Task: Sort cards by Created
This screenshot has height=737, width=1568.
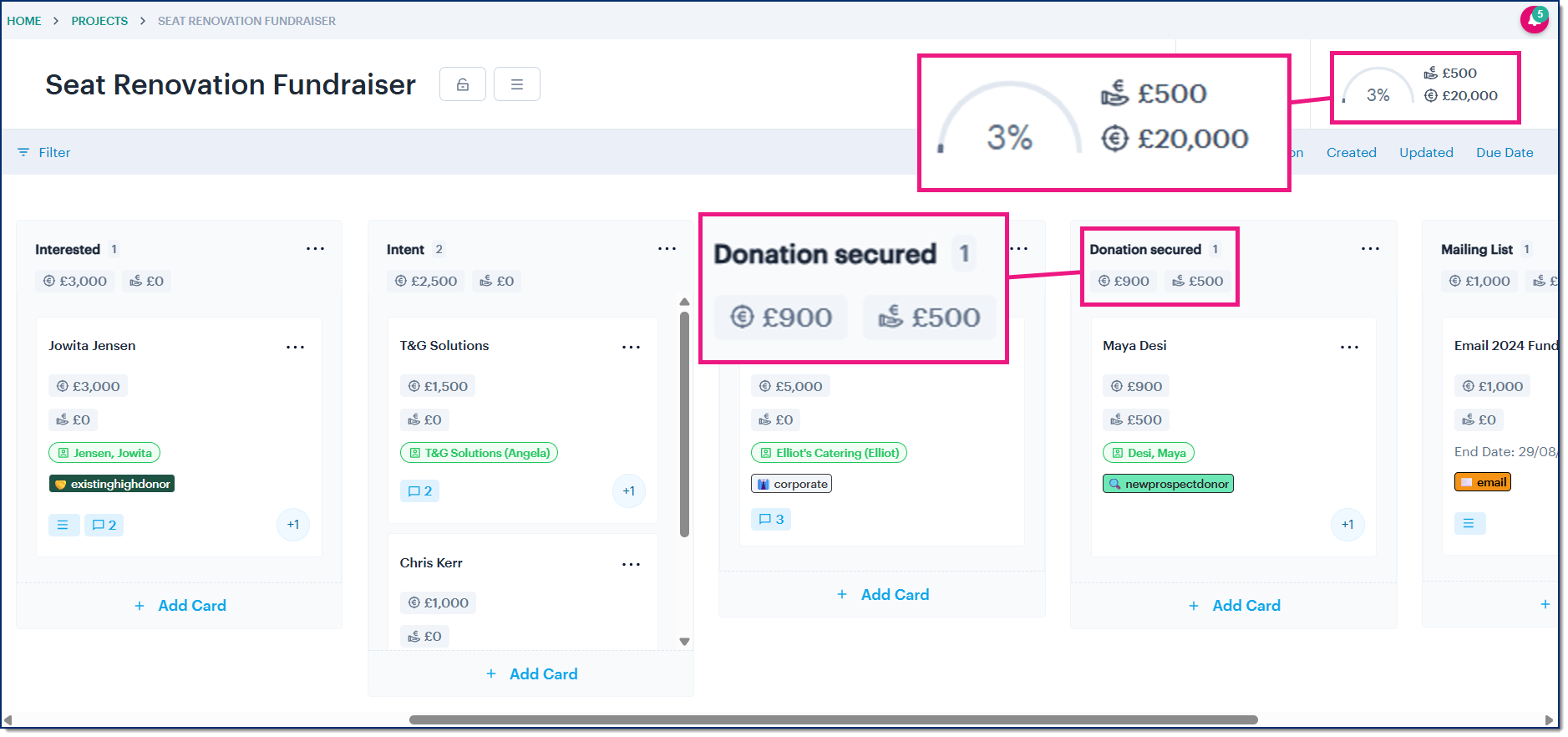Action: click(x=1352, y=152)
